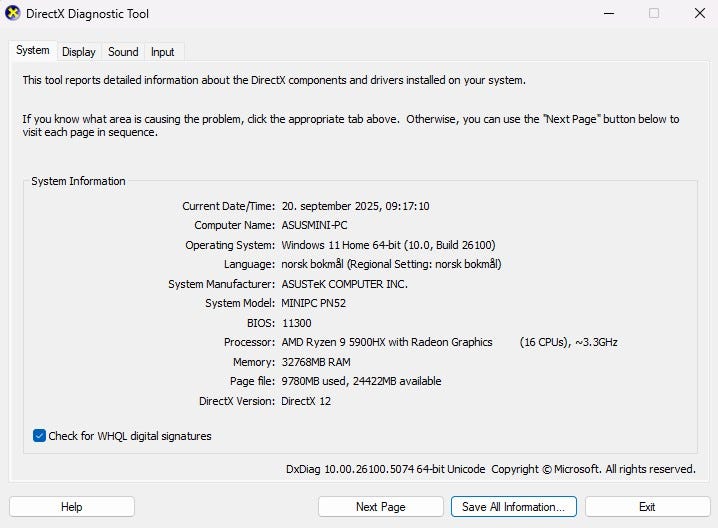
Task: Close the DirectX Diagnostic Tool window
Action: [x=700, y=13]
